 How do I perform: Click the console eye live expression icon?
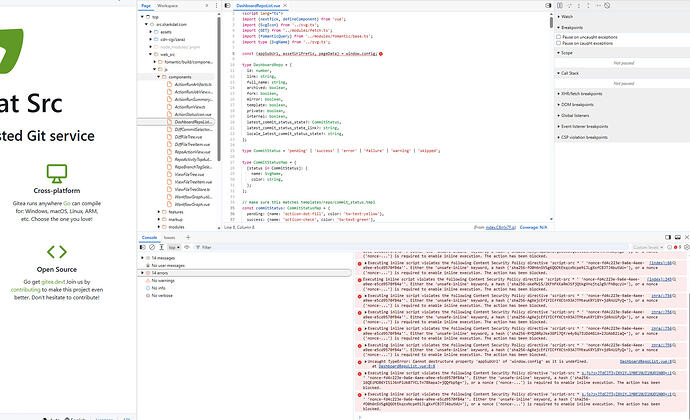coord(187,247)
